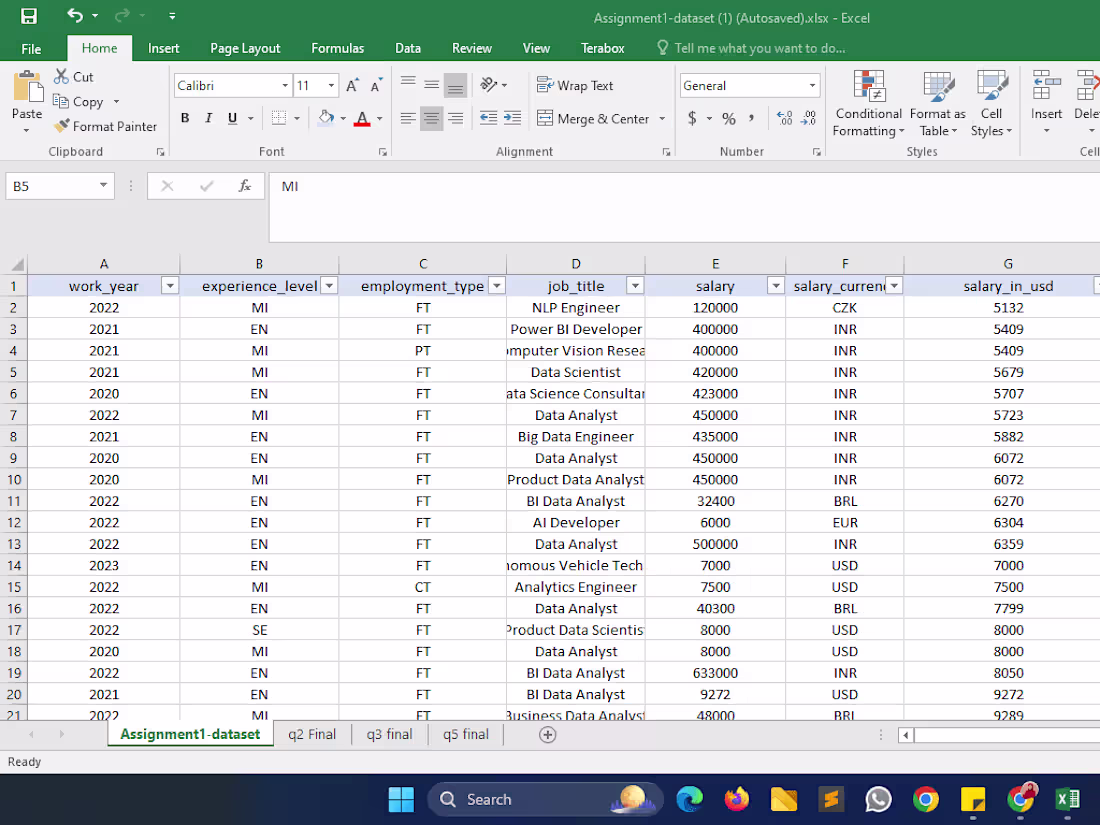Click the Percent Style icon
Screen dimensions: 1100x825
point(728,117)
